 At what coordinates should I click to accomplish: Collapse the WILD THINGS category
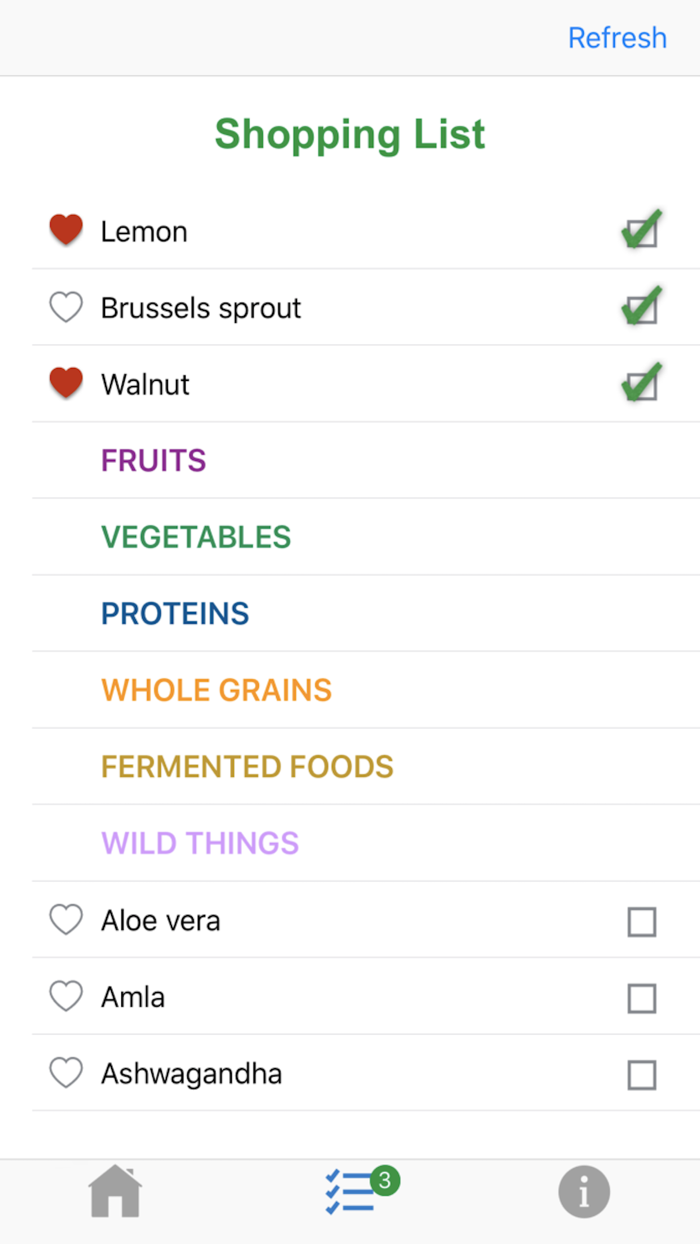pyautogui.click(x=199, y=843)
